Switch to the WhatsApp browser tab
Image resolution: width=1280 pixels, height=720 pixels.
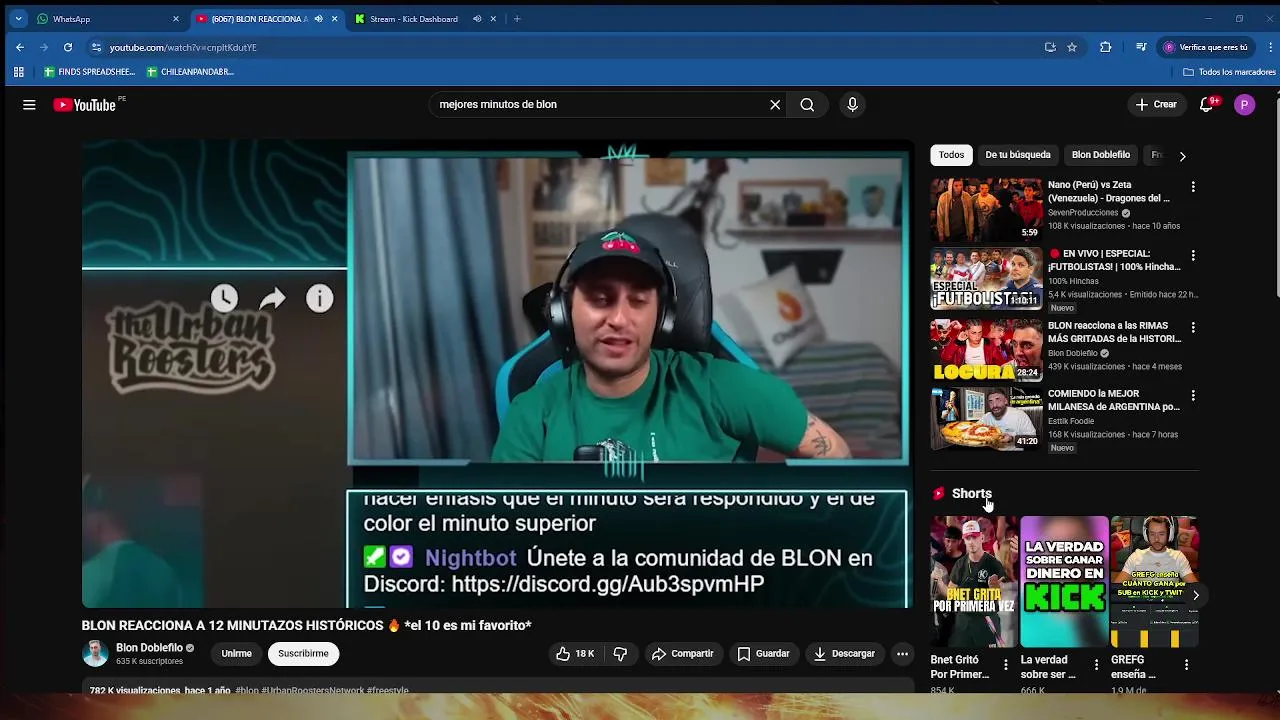click(108, 19)
